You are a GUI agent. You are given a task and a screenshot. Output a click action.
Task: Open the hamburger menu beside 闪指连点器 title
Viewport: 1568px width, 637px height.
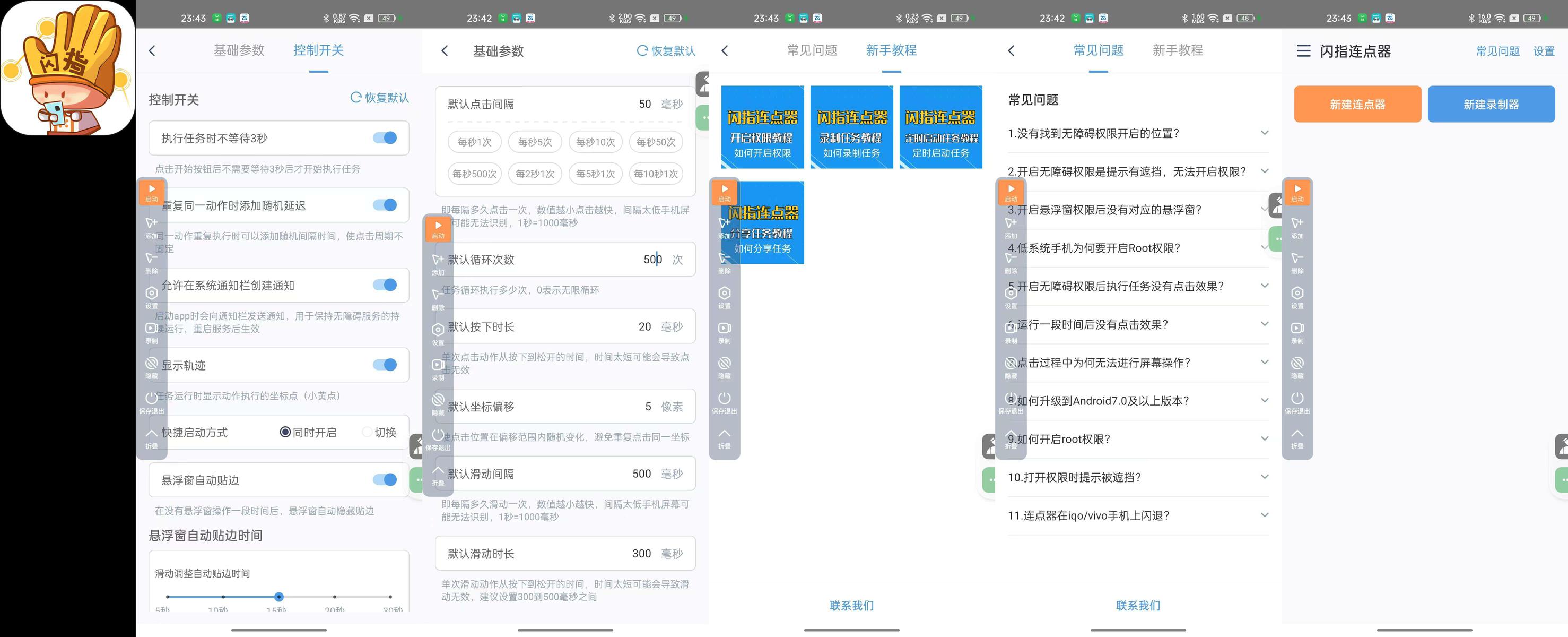coord(1303,51)
